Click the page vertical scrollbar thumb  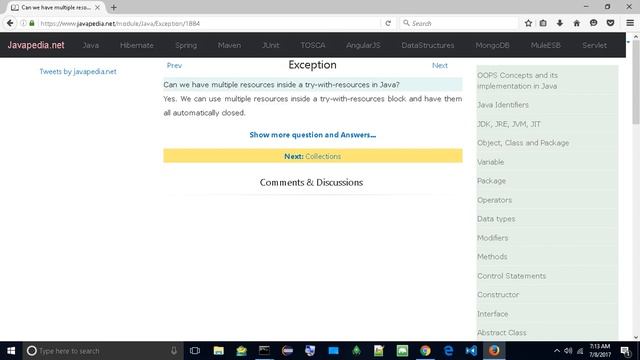[636, 82]
